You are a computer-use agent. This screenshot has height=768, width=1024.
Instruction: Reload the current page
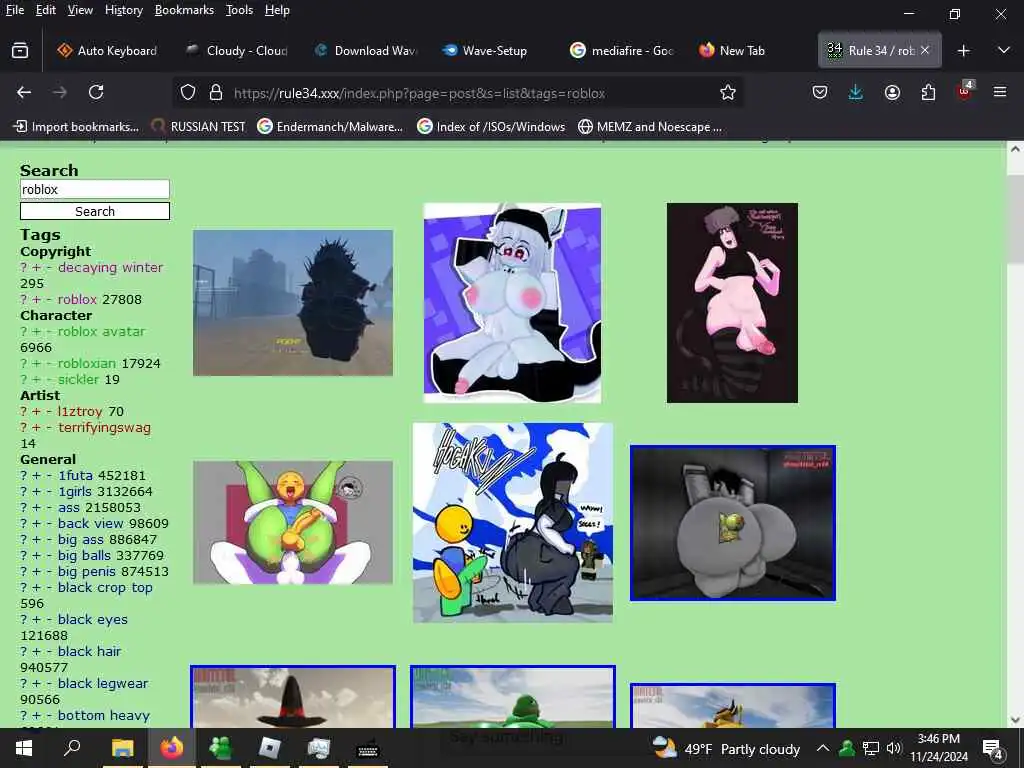click(96, 93)
